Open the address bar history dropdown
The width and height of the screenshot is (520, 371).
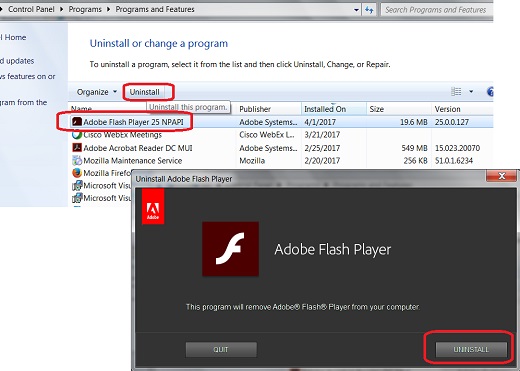click(356, 10)
